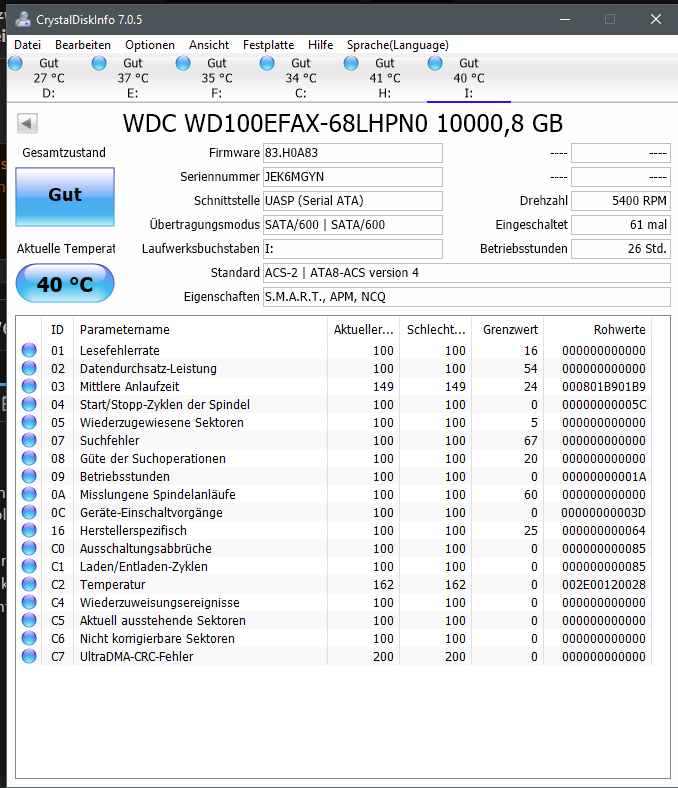Click the Eigenschaften field S.M.A.R.T., APM, NCQ
The height and width of the screenshot is (788, 678).
[x=466, y=297]
